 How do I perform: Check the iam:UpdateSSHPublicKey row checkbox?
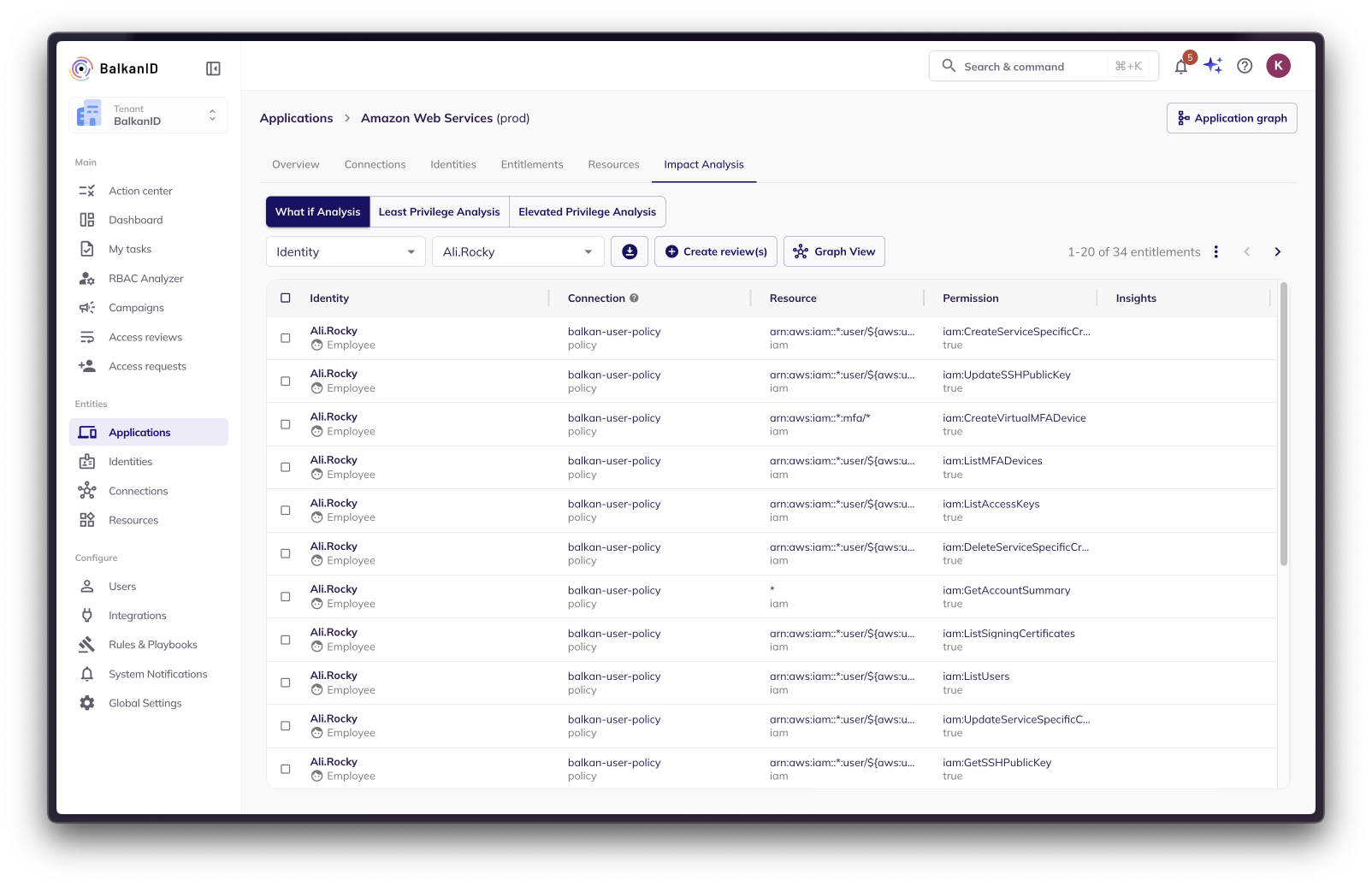(286, 381)
